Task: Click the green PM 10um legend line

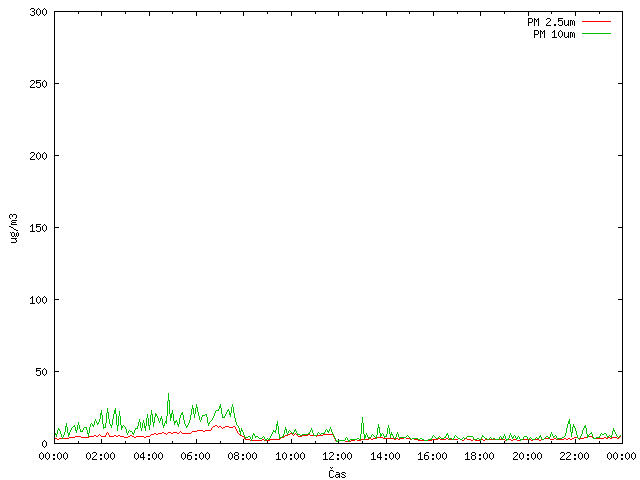Action: [x=596, y=33]
